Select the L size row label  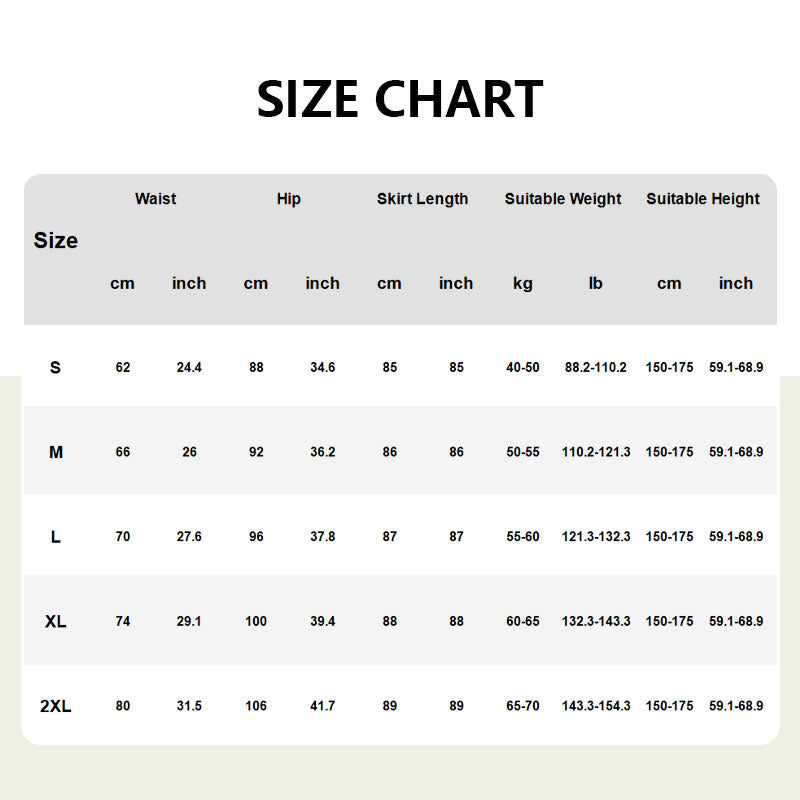[x=55, y=537]
